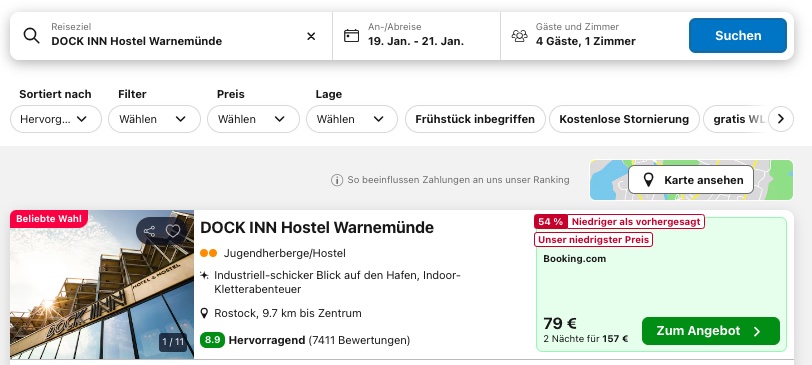Click the Unser niedrigster Preis label
Image resolution: width=812 pixels, height=365 pixels.
click(x=593, y=240)
